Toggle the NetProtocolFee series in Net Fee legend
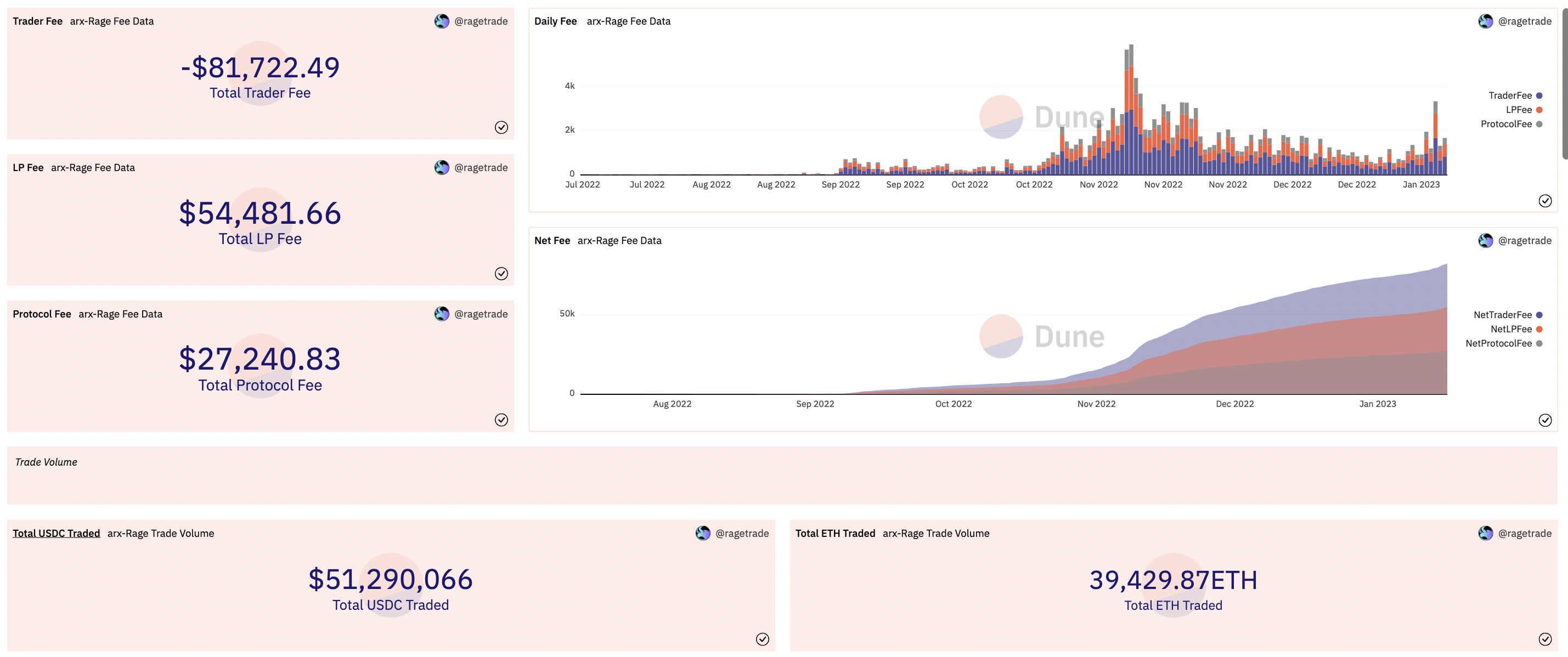 pyautogui.click(x=1503, y=344)
